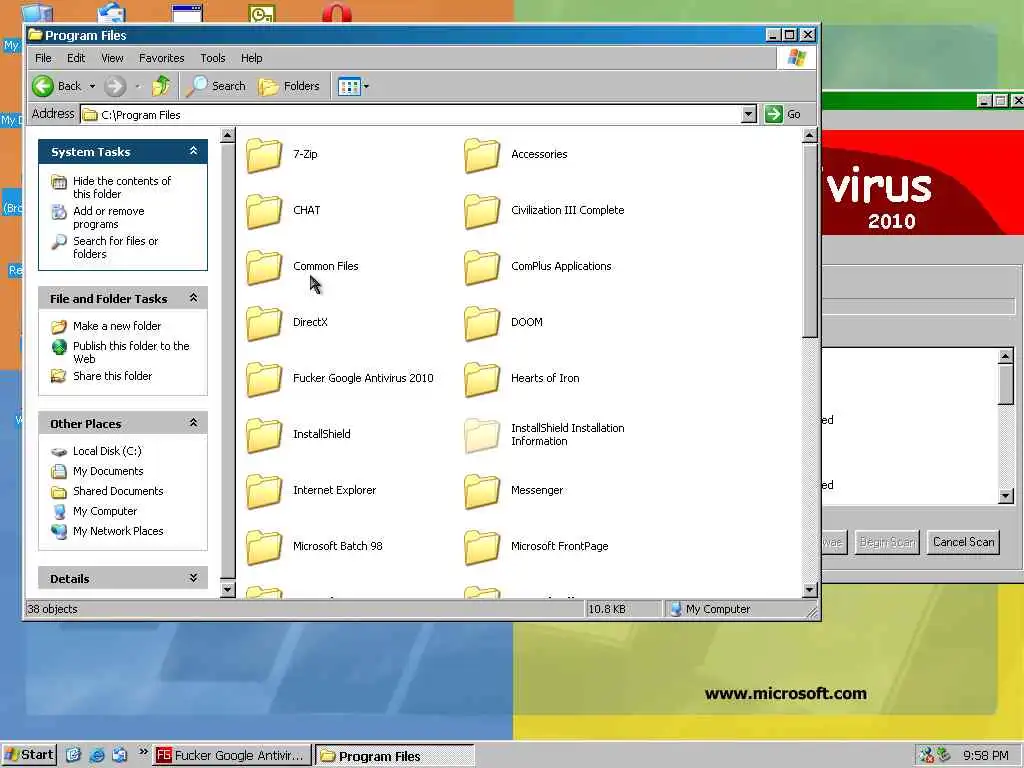Viewport: 1024px width, 768px height.
Task: Select Microsoft Batch 98 folder icon
Action: [264, 547]
